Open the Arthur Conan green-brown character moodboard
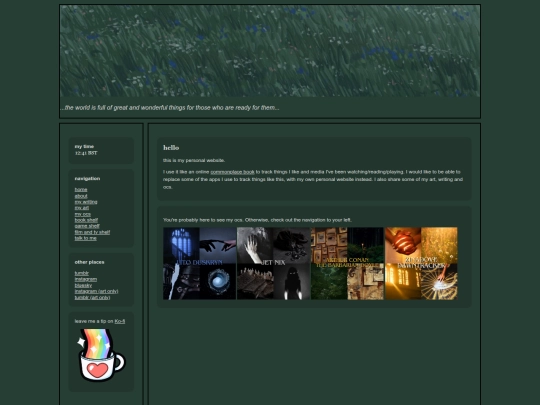540x405 pixels. click(x=347, y=263)
